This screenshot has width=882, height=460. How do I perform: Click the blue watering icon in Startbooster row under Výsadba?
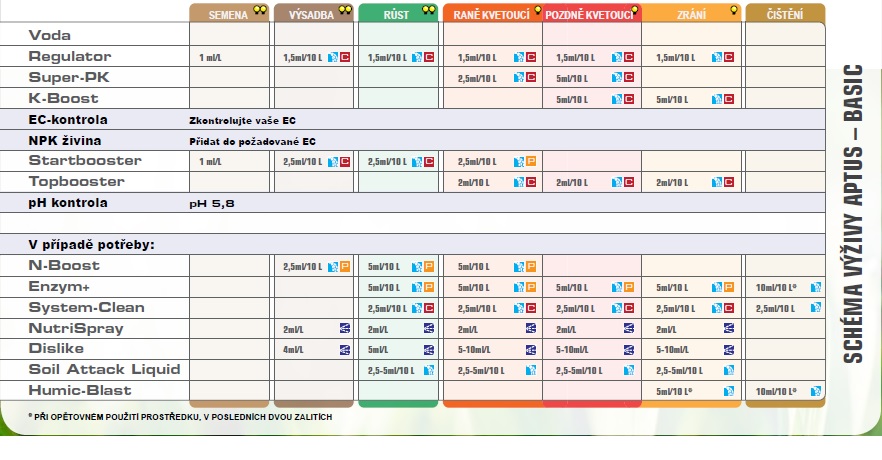333,161
